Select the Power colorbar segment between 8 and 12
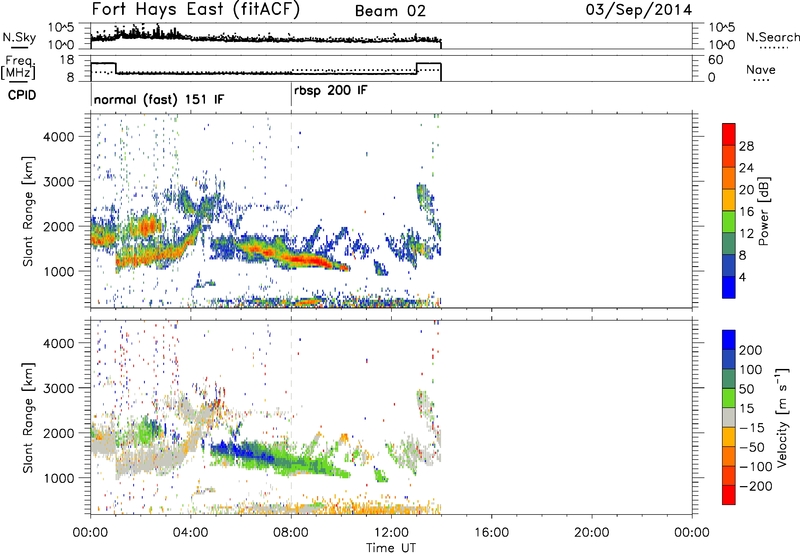 [x=729, y=243]
